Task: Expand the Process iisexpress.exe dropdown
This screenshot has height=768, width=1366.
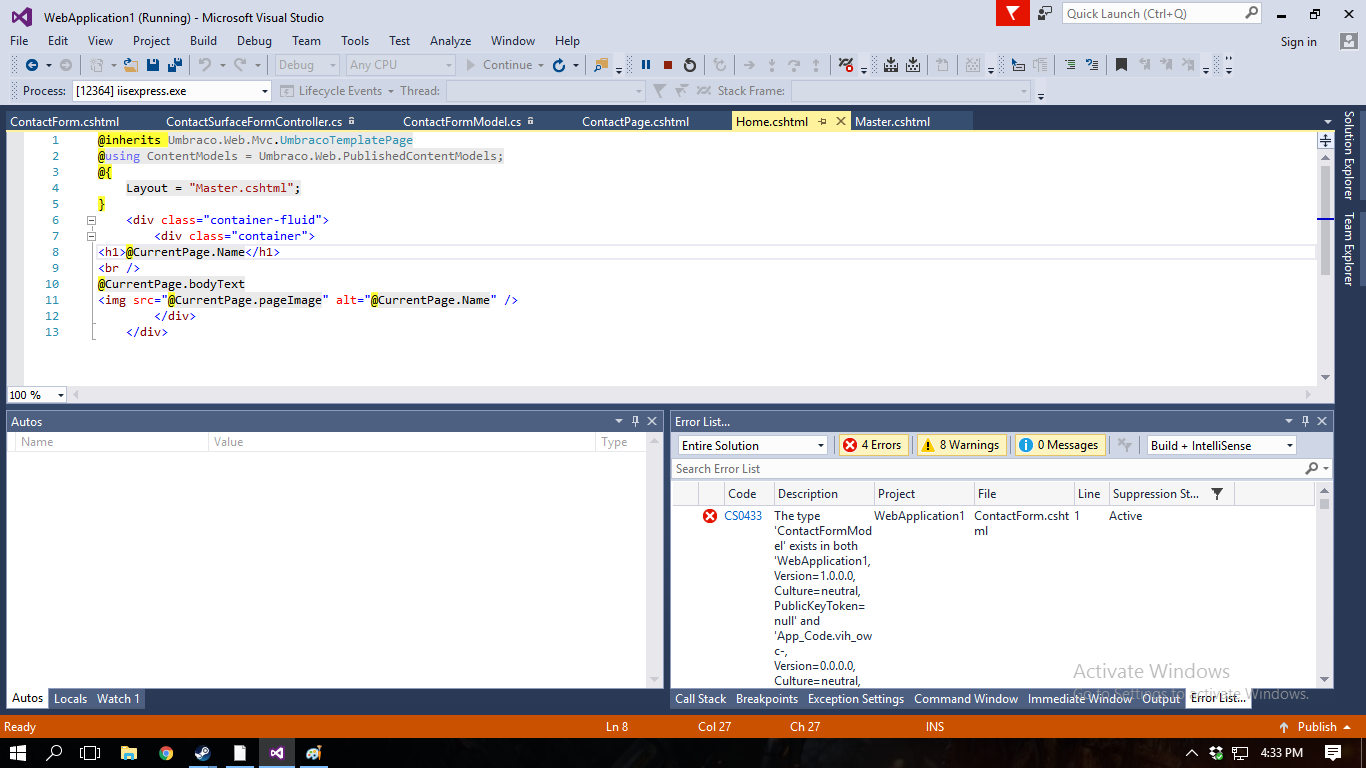Action: point(265,91)
